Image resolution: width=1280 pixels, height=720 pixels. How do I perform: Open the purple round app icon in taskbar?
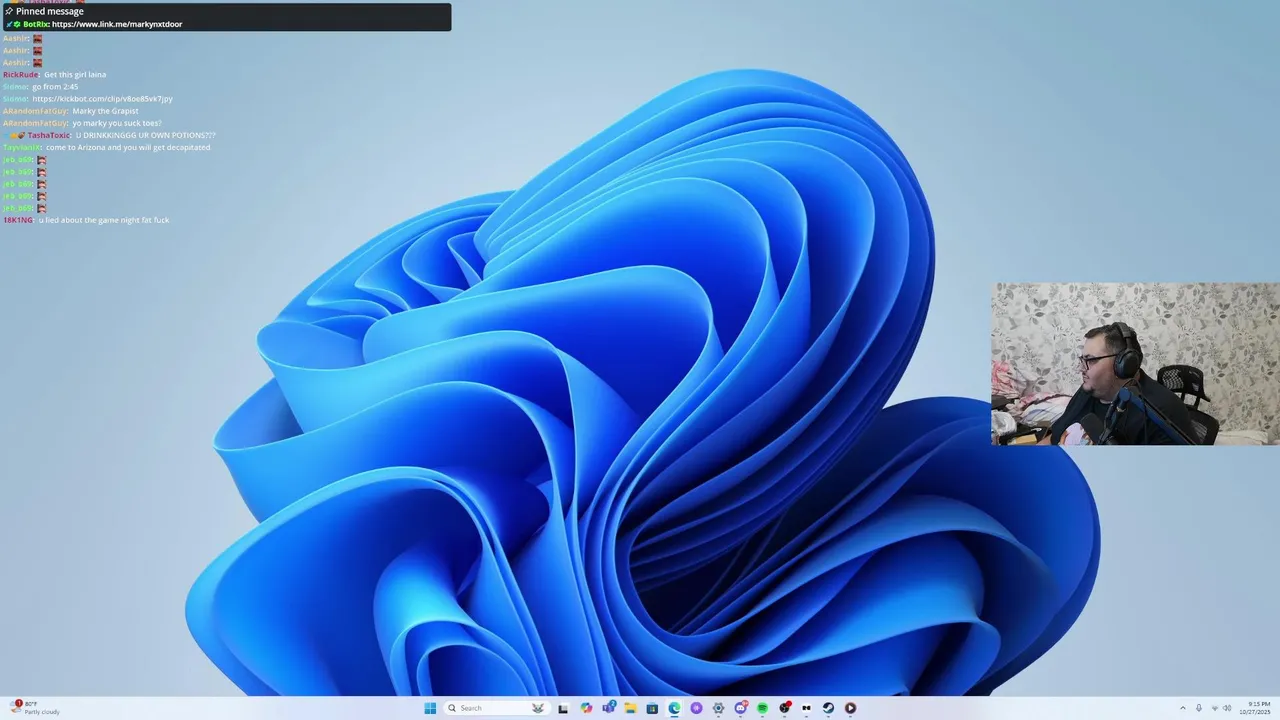coord(696,708)
